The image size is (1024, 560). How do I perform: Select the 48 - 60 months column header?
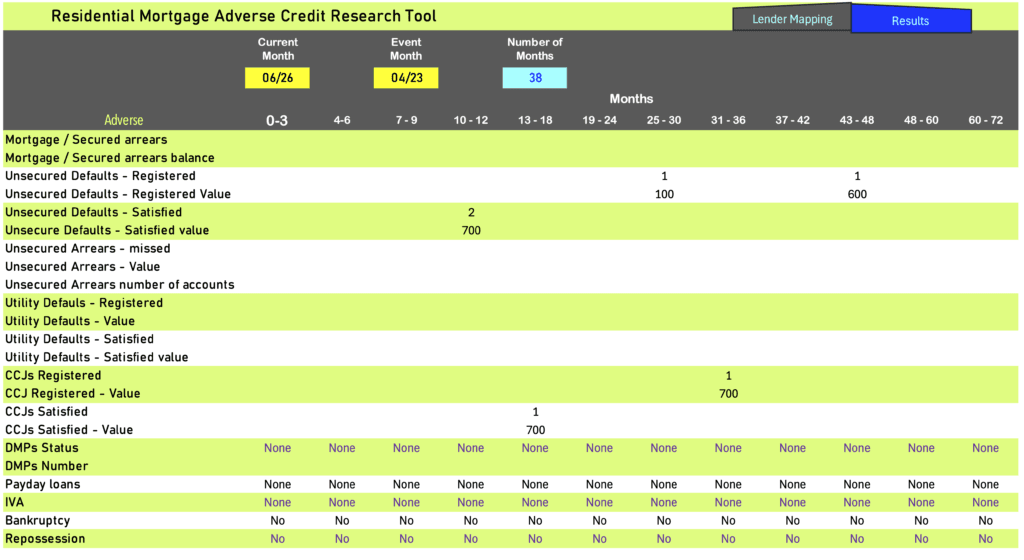tap(921, 120)
